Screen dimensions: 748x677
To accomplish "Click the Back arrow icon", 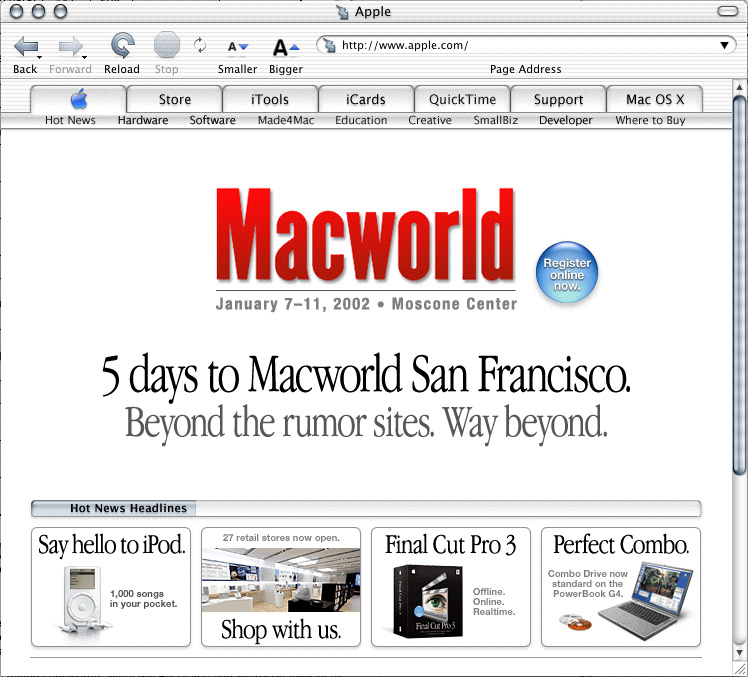I will click(26, 47).
